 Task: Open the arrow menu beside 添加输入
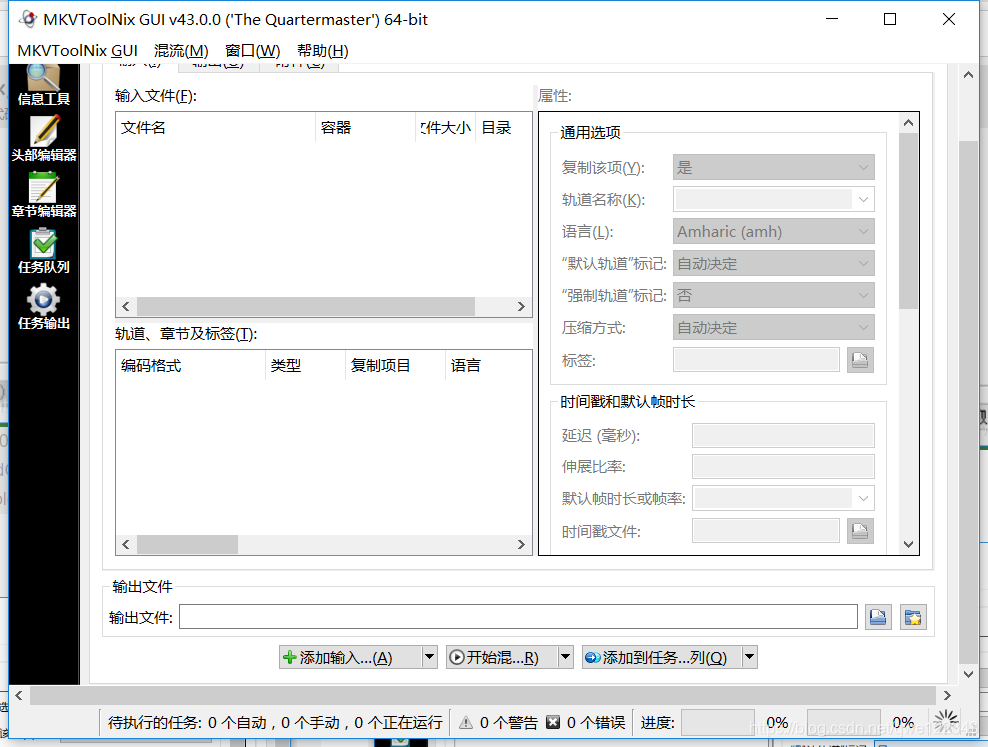pos(430,657)
